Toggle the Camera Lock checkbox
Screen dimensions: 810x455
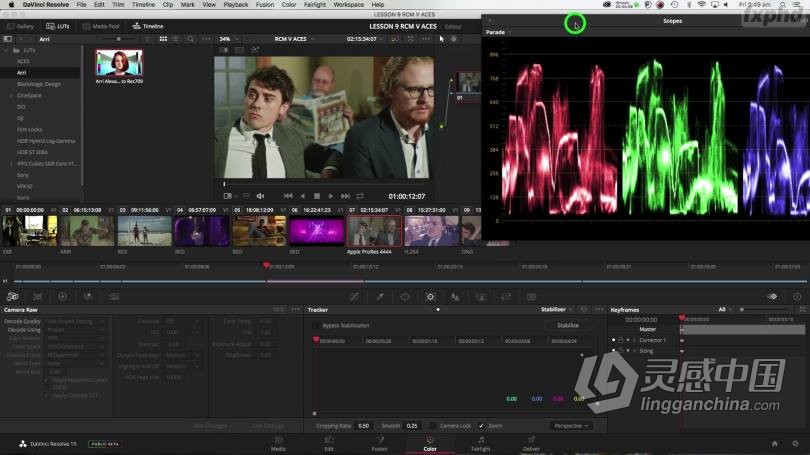pos(432,425)
